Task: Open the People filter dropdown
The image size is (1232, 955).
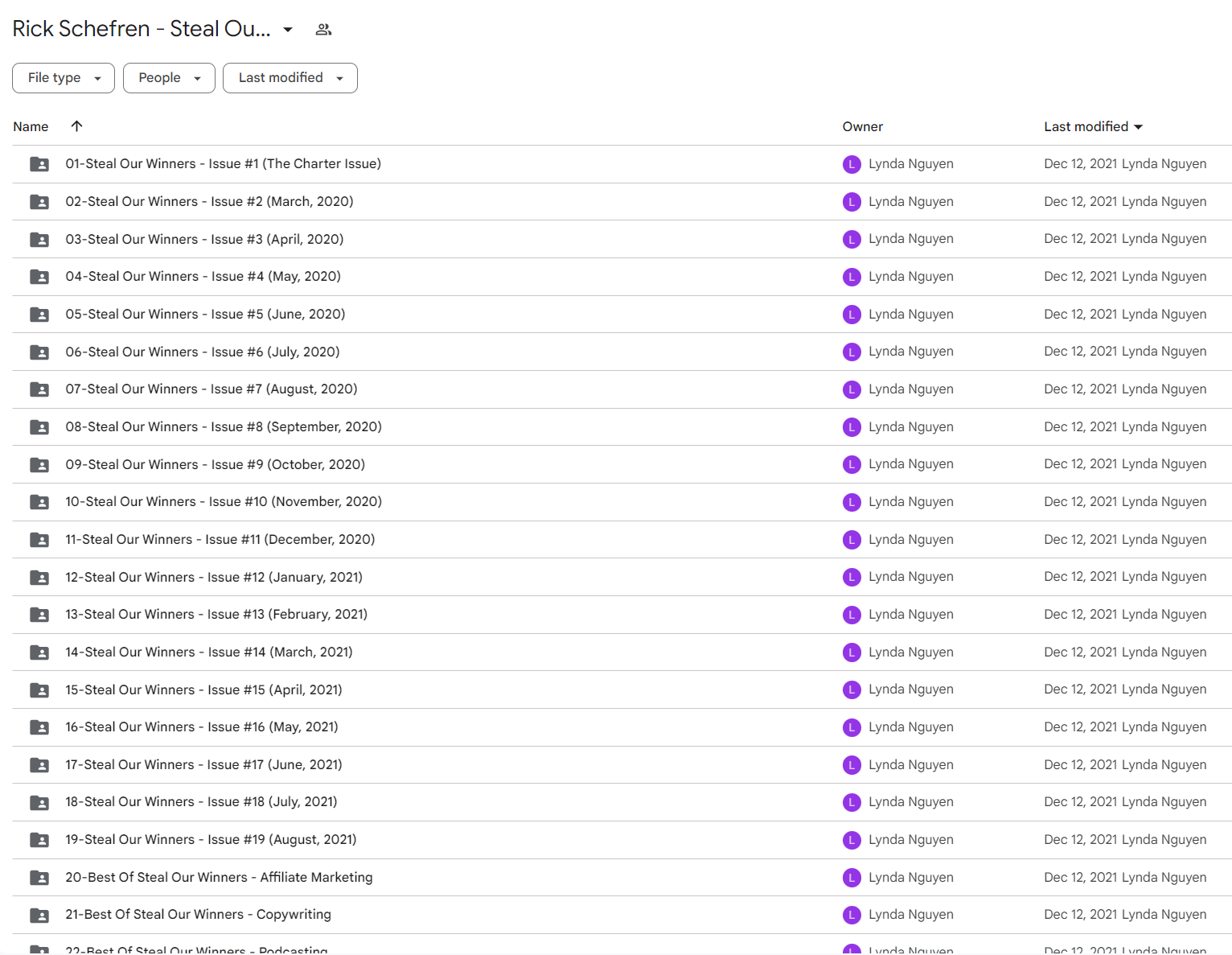Action: click(x=169, y=78)
